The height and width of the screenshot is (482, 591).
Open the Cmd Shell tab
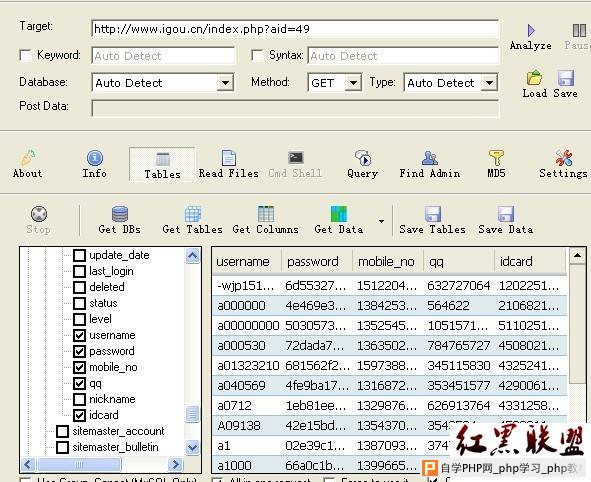pos(295,164)
